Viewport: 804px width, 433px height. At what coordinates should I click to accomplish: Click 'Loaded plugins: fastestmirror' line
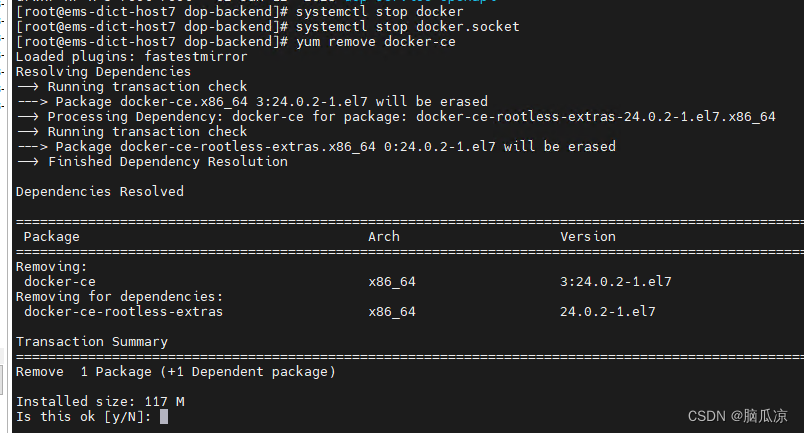[x=131, y=56]
